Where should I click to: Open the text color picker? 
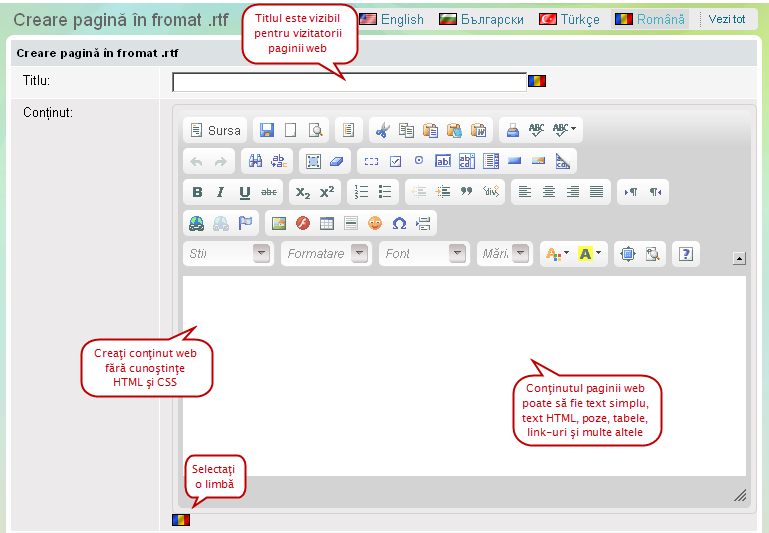pos(555,254)
